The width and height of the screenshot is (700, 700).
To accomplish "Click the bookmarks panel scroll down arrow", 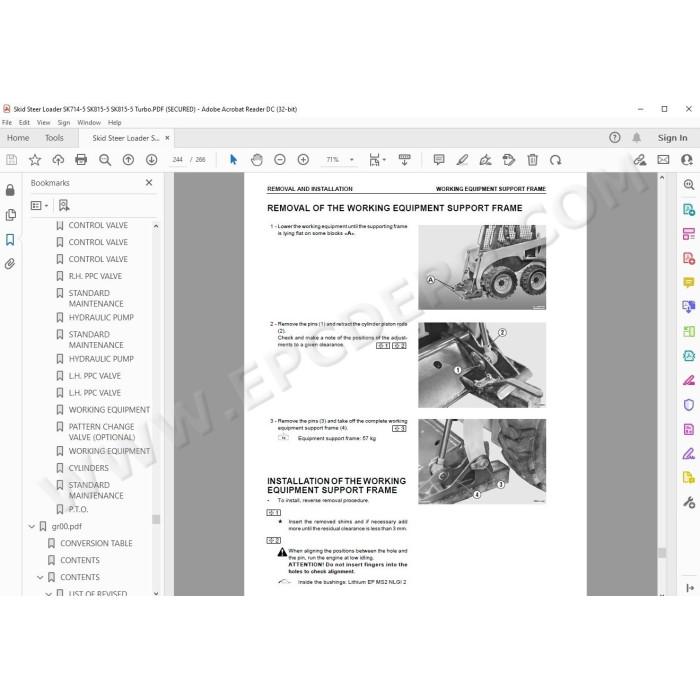I will click(156, 594).
